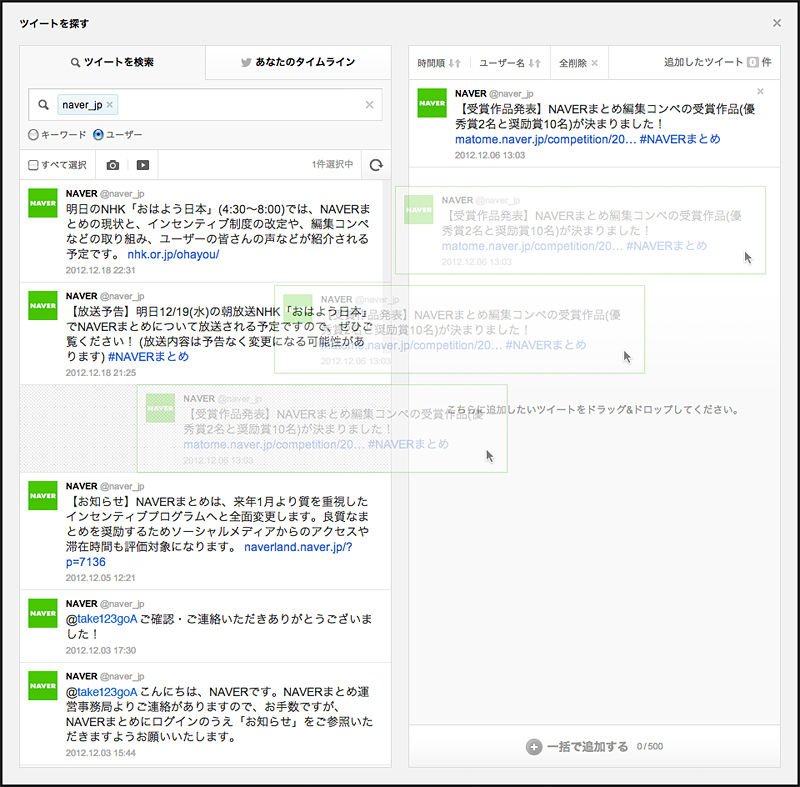Select the 【お知らせ】 incentive program tweet
Screen dimensions: 800x787
pos(205,531)
